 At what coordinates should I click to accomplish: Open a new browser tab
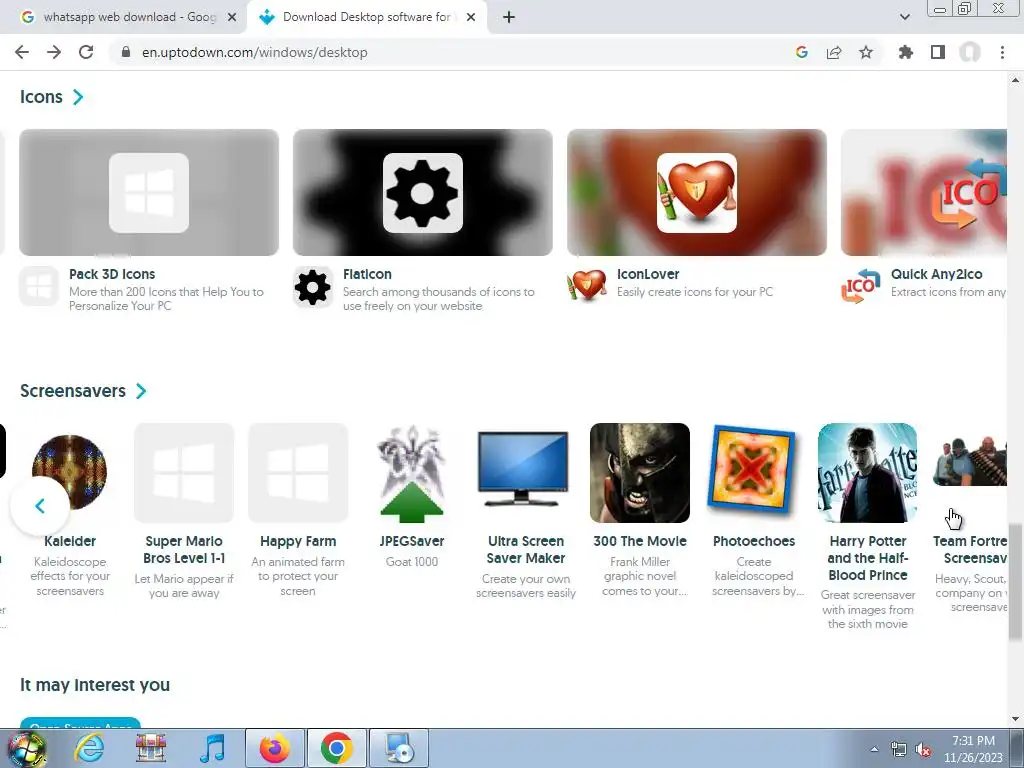[x=509, y=17]
